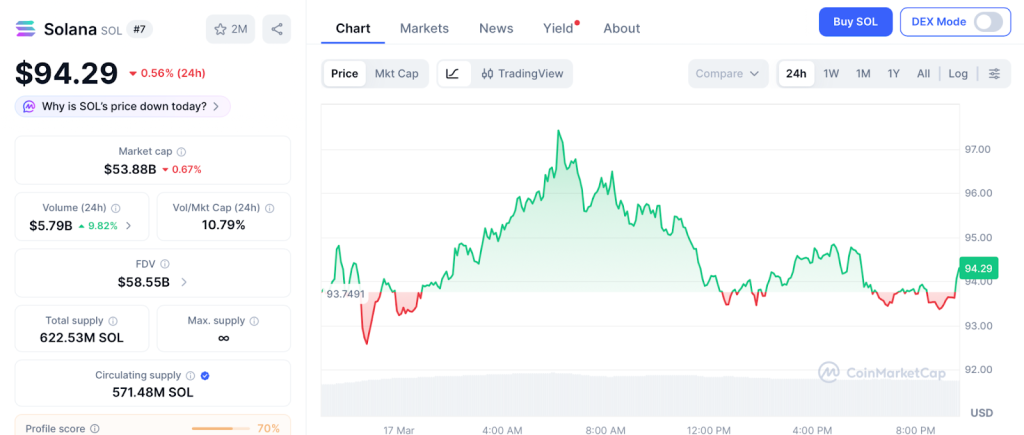Select the 1W time range

831,73
